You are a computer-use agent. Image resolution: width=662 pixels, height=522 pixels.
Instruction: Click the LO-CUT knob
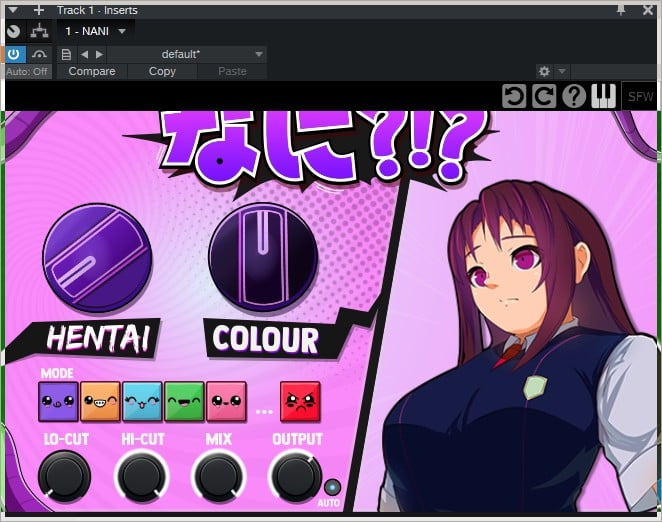point(64,476)
